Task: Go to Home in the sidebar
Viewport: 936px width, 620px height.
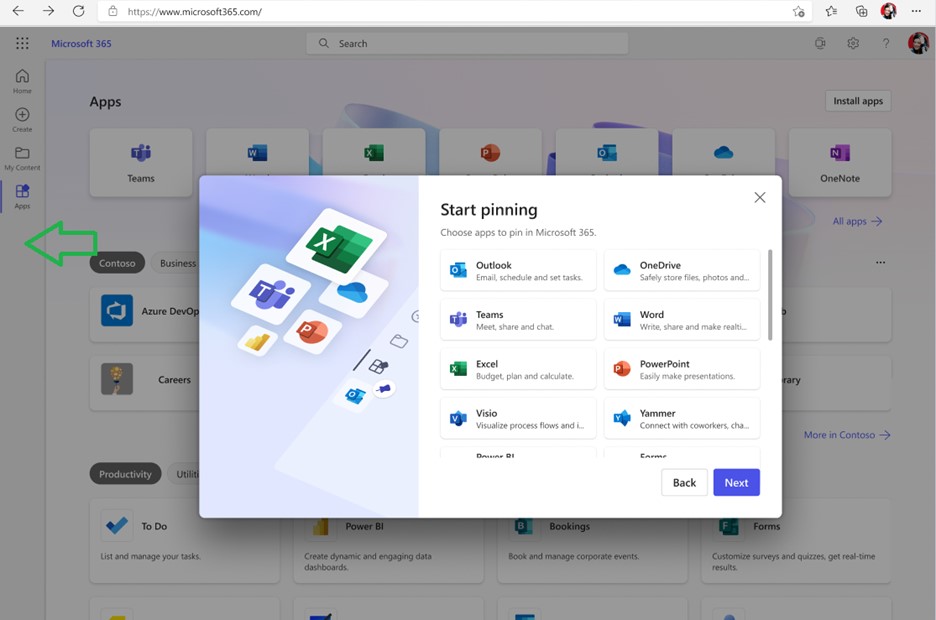Action: [22, 81]
